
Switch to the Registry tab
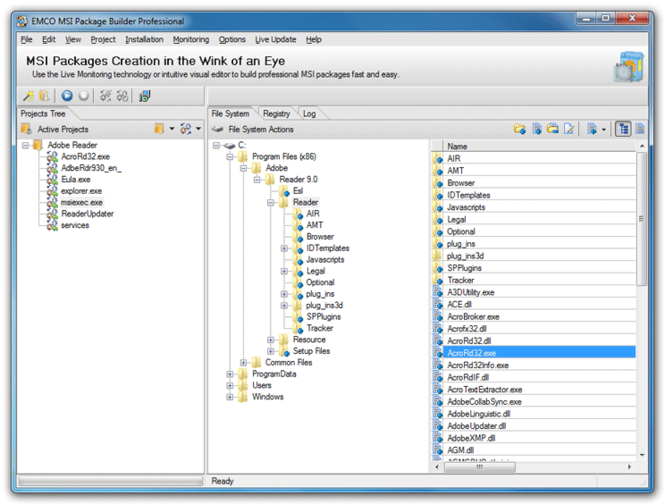277,114
